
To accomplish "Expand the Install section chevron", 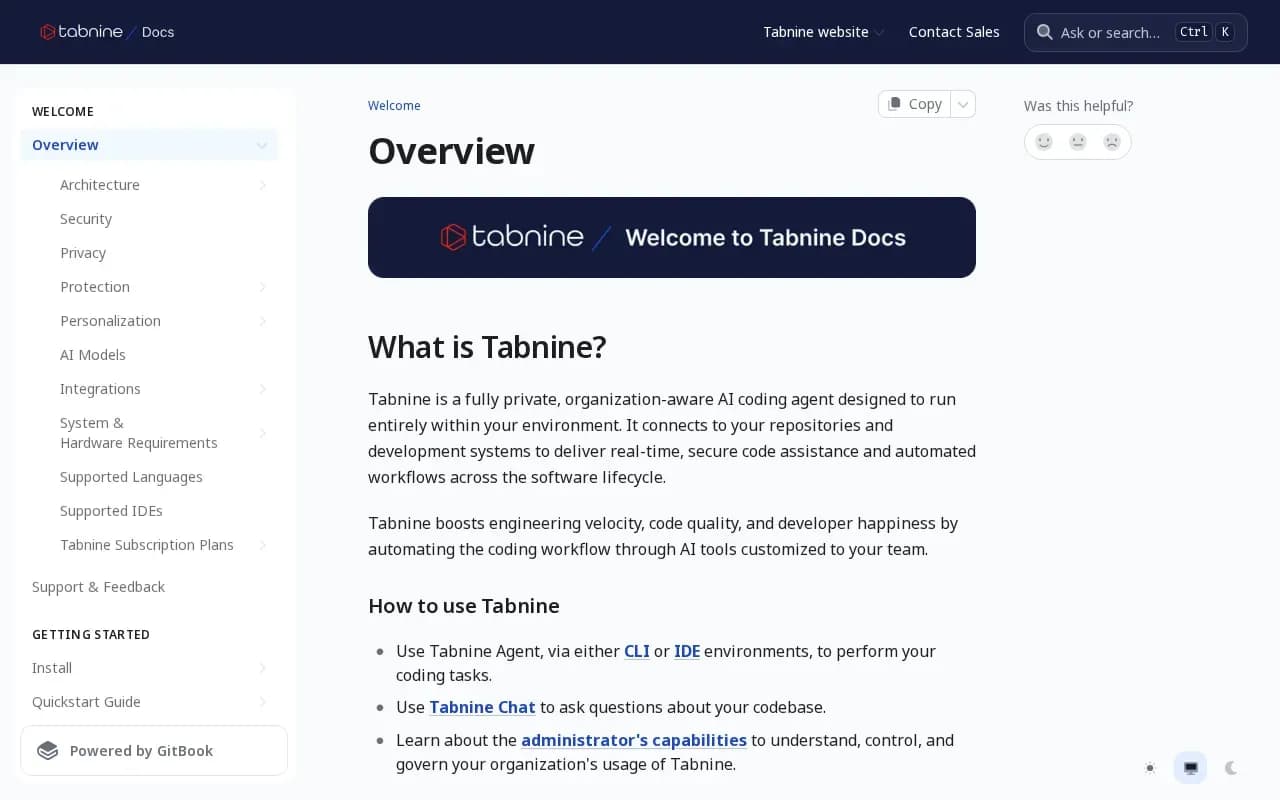I will pyautogui.click(x=263, y=668).
